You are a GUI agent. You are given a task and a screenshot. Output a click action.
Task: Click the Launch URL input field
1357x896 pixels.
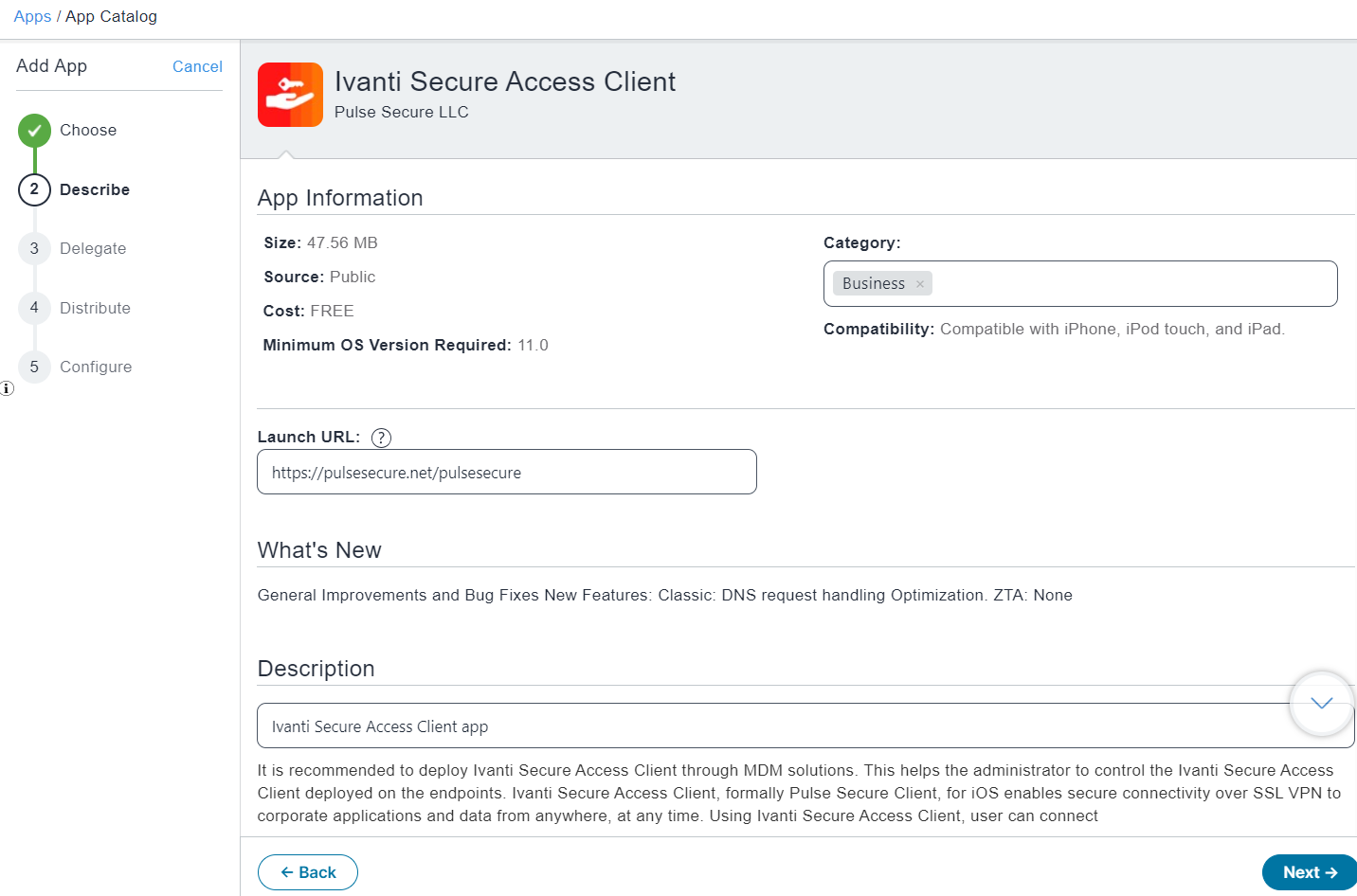(x=507, y=472)
